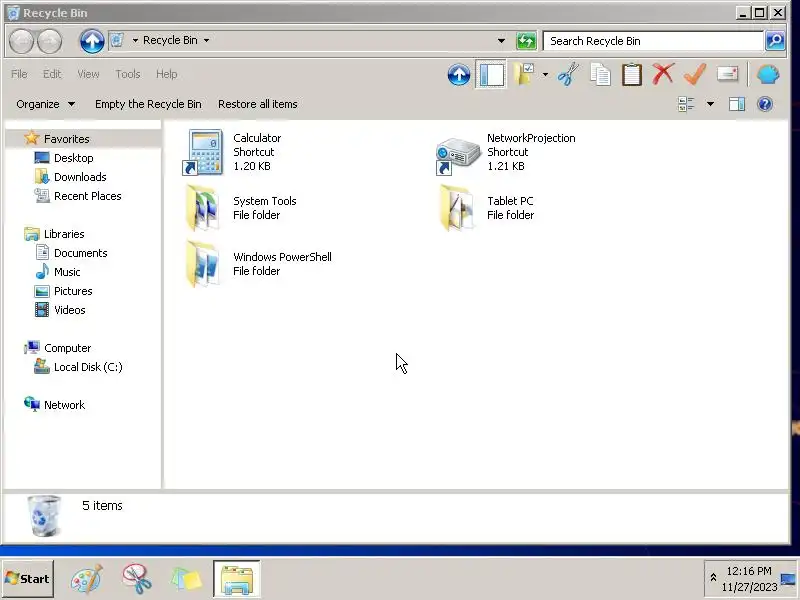Viewport: 800px width, 600px height.
Task: Expand the address bar history dropdown
Action: pos(501,41)
